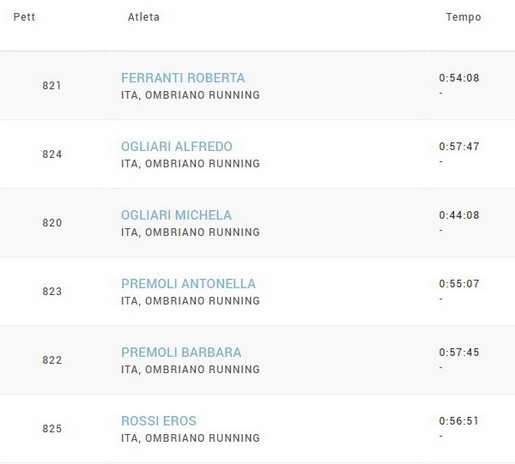This screenshot has width=515, height=464.
Task: Open athlete FERRANTI ROBERTA link
Action: tap(183, 78)
